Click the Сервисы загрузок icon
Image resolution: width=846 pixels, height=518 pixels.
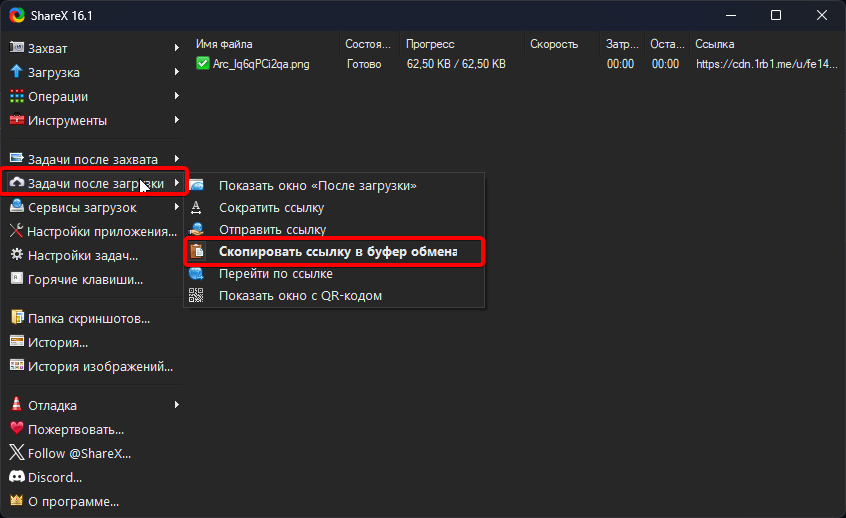coord(17,207)
